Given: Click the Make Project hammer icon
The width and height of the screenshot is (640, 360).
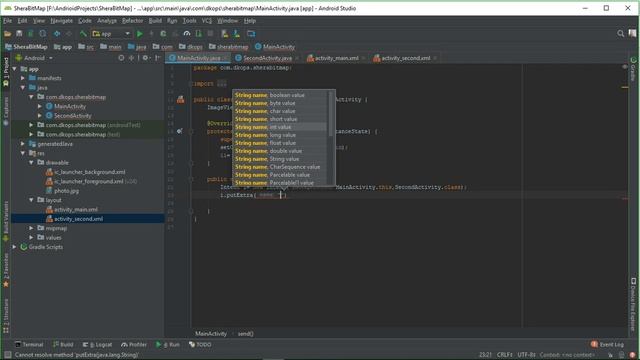Looking at the screenshot, I should 83,34.
